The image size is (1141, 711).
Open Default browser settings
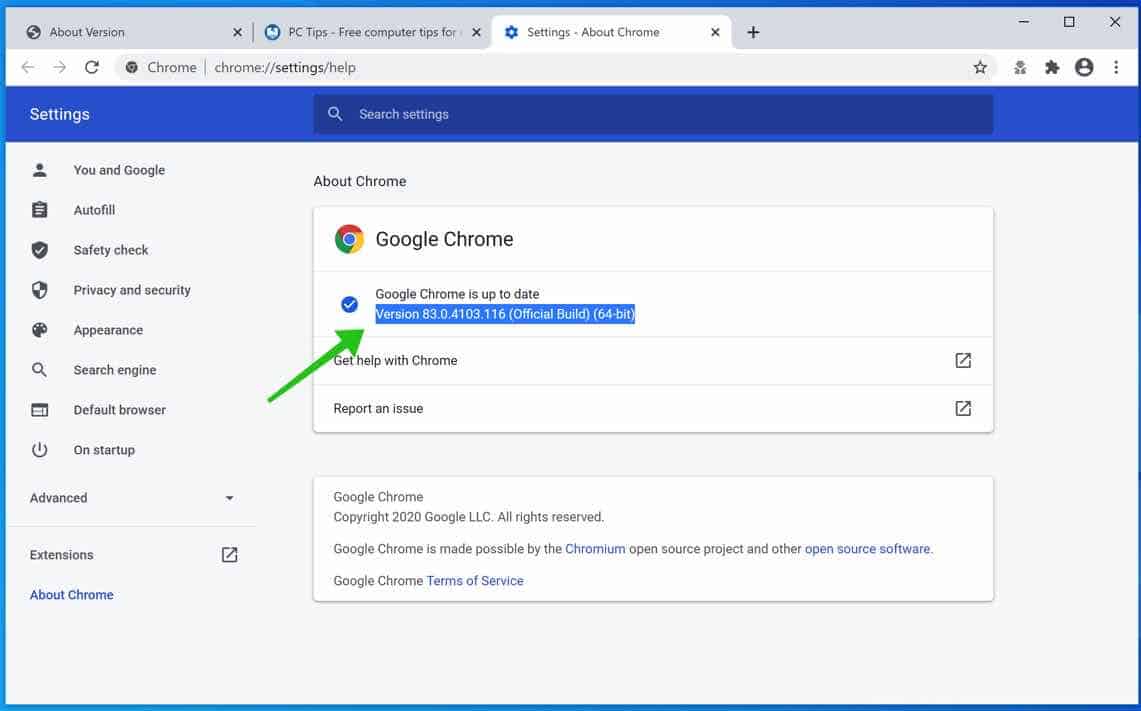[x=119, y=410]
